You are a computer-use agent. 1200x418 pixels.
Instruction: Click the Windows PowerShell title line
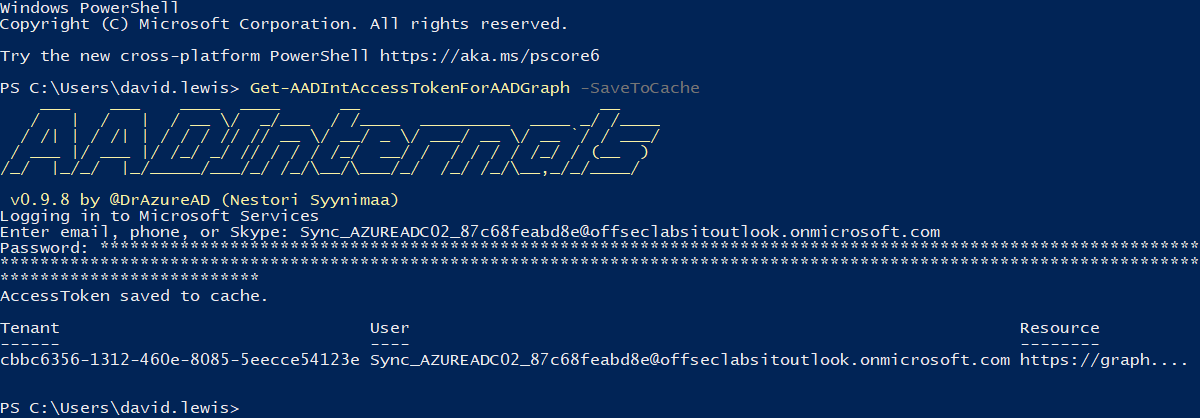coord(90,8)
